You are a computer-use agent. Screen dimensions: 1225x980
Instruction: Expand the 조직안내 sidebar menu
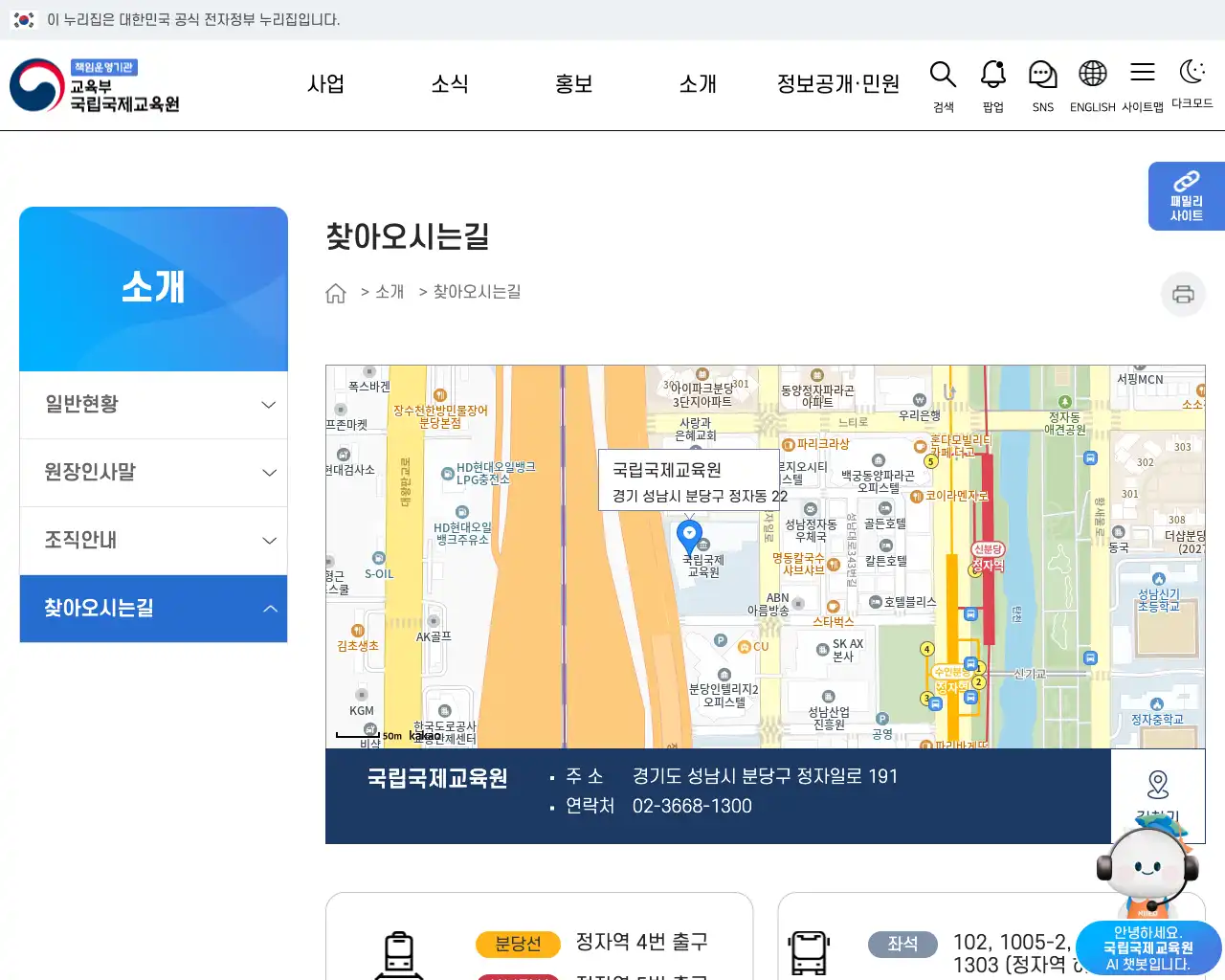[x=153, y=541]
